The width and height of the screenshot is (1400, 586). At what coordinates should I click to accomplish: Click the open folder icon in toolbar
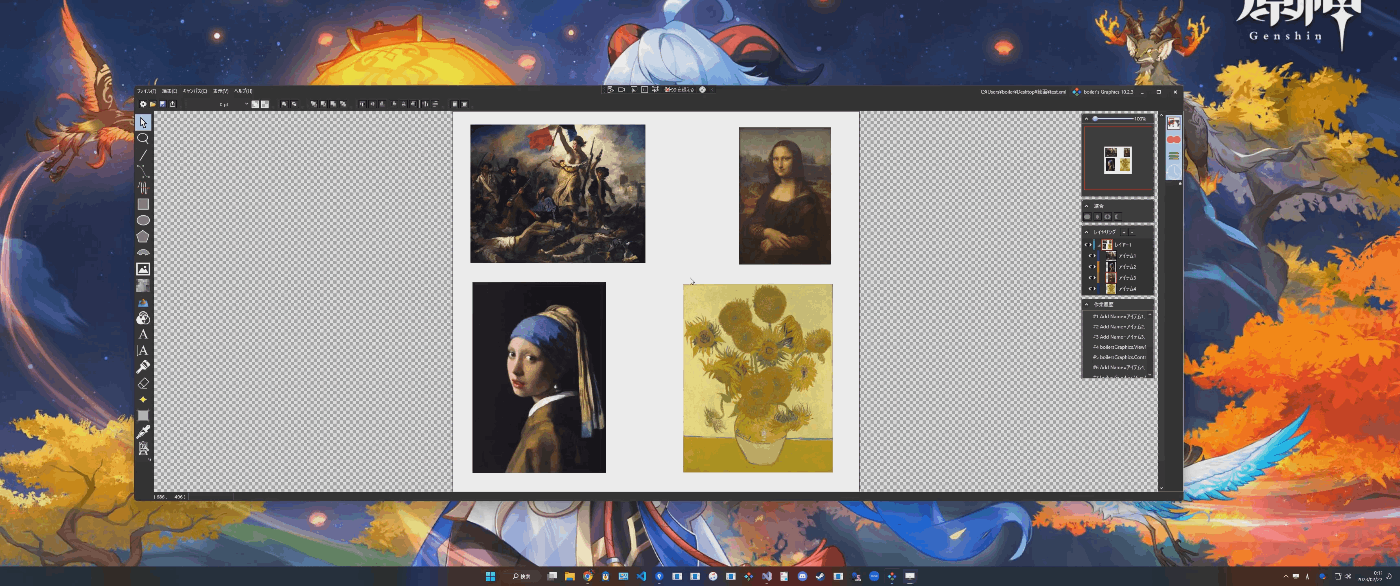(152, 104)
